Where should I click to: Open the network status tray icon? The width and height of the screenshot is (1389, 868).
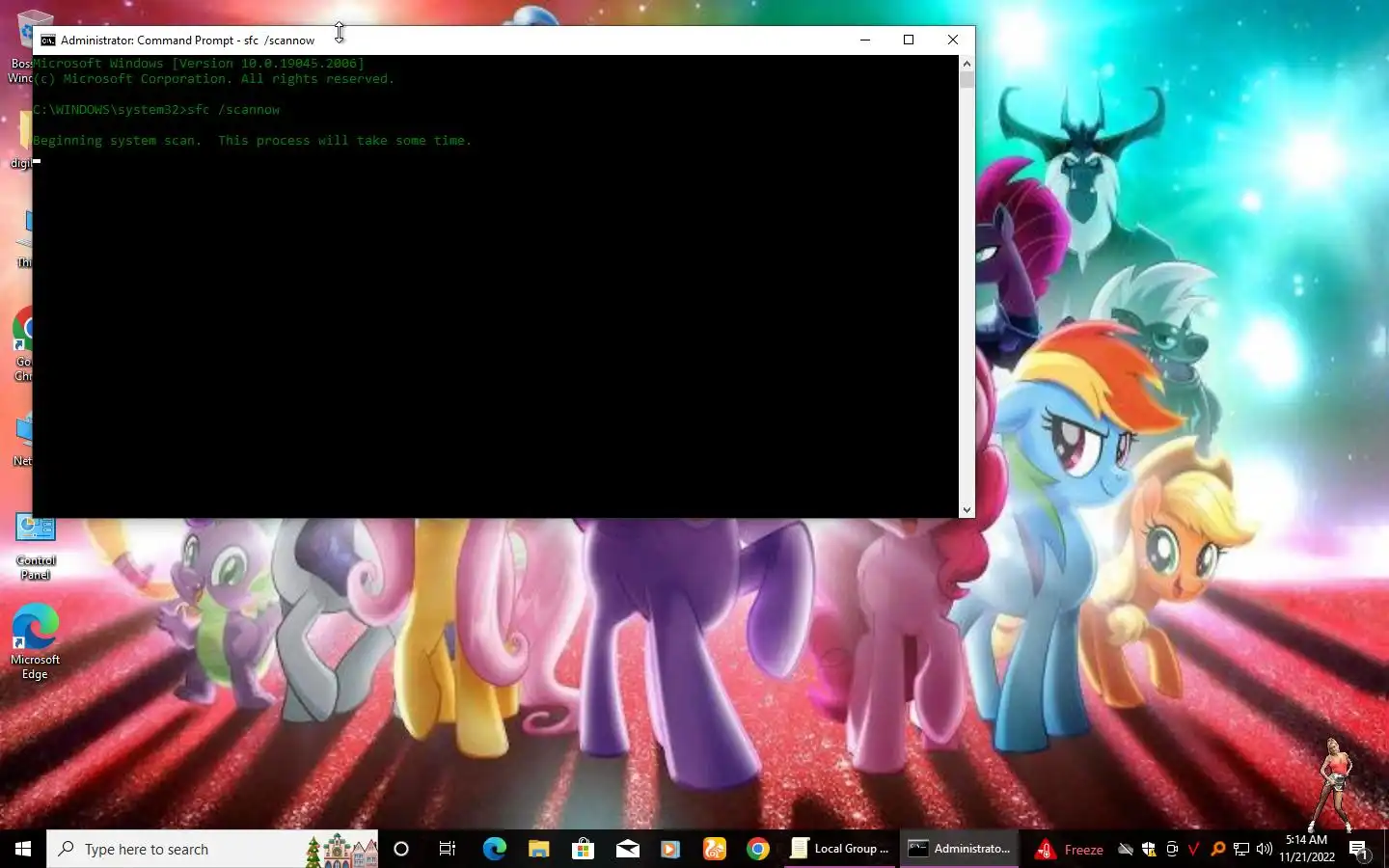coord(1241,850)
